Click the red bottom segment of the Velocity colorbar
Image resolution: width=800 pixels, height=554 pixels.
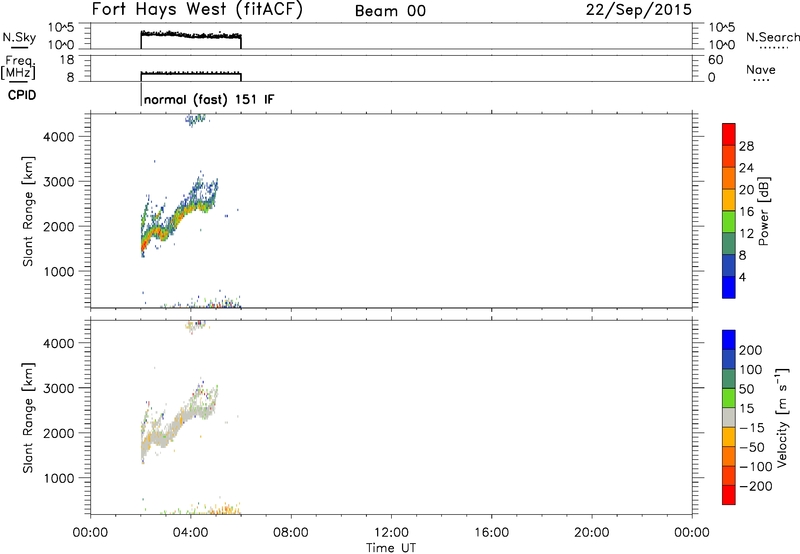[x=729, y=495]
